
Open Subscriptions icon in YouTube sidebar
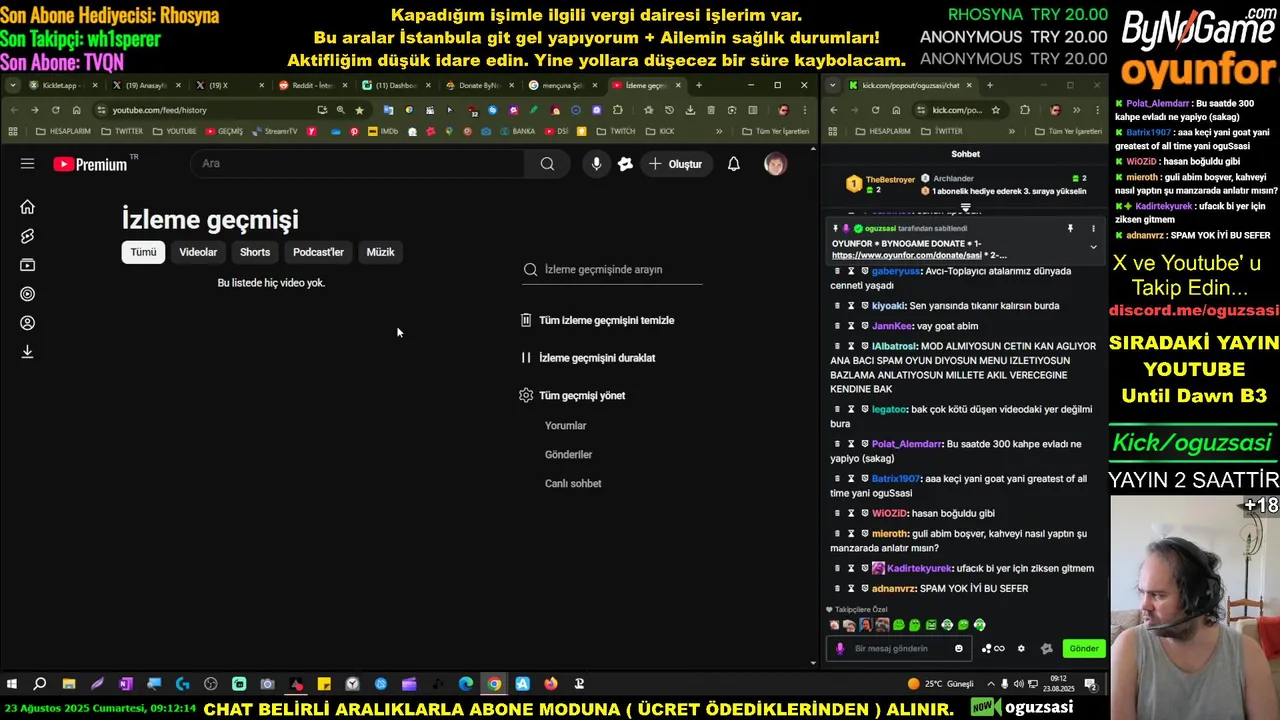[x=27, y=265]
